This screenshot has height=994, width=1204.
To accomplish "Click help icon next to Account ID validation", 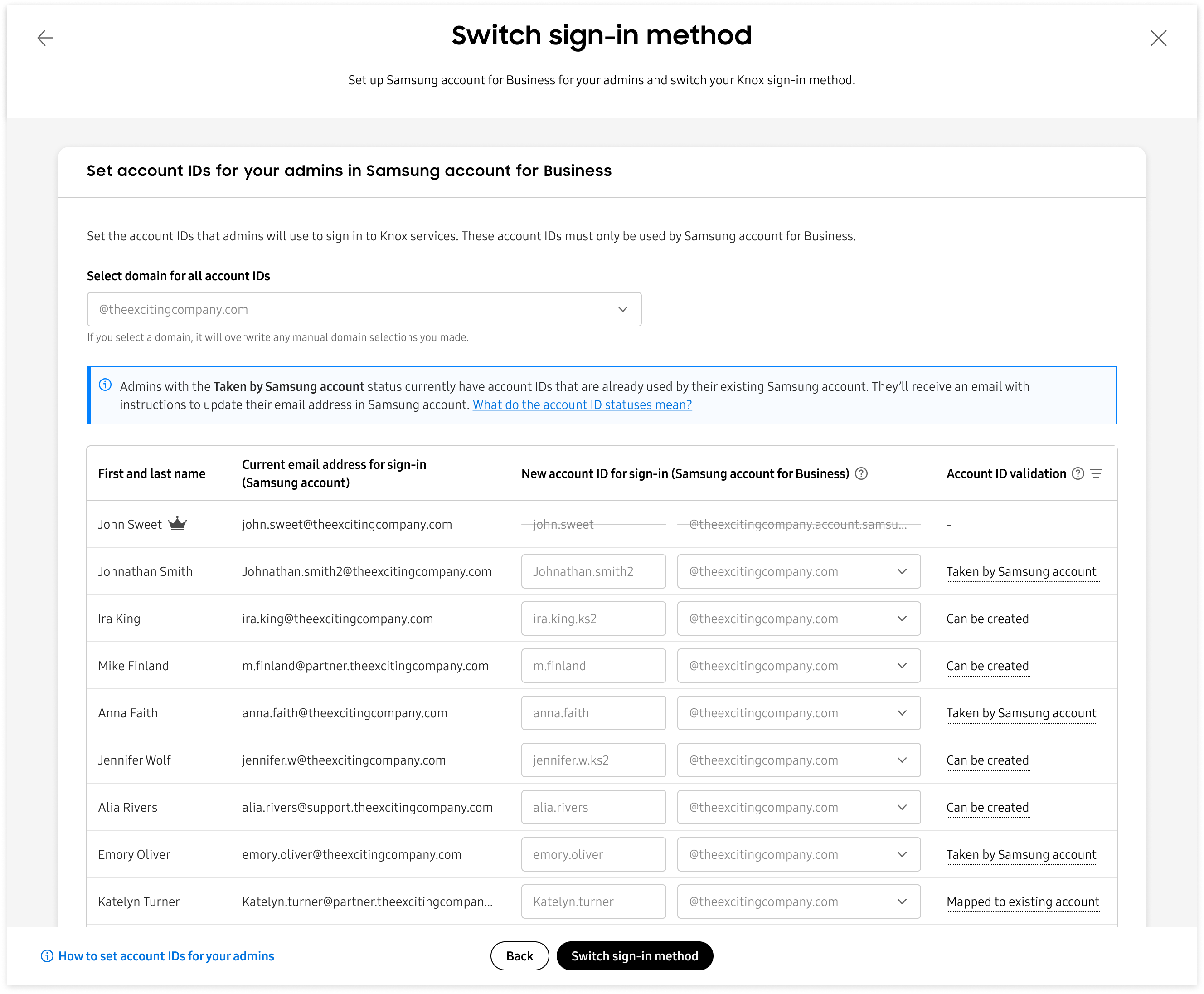I will (x=1078, y=473).
